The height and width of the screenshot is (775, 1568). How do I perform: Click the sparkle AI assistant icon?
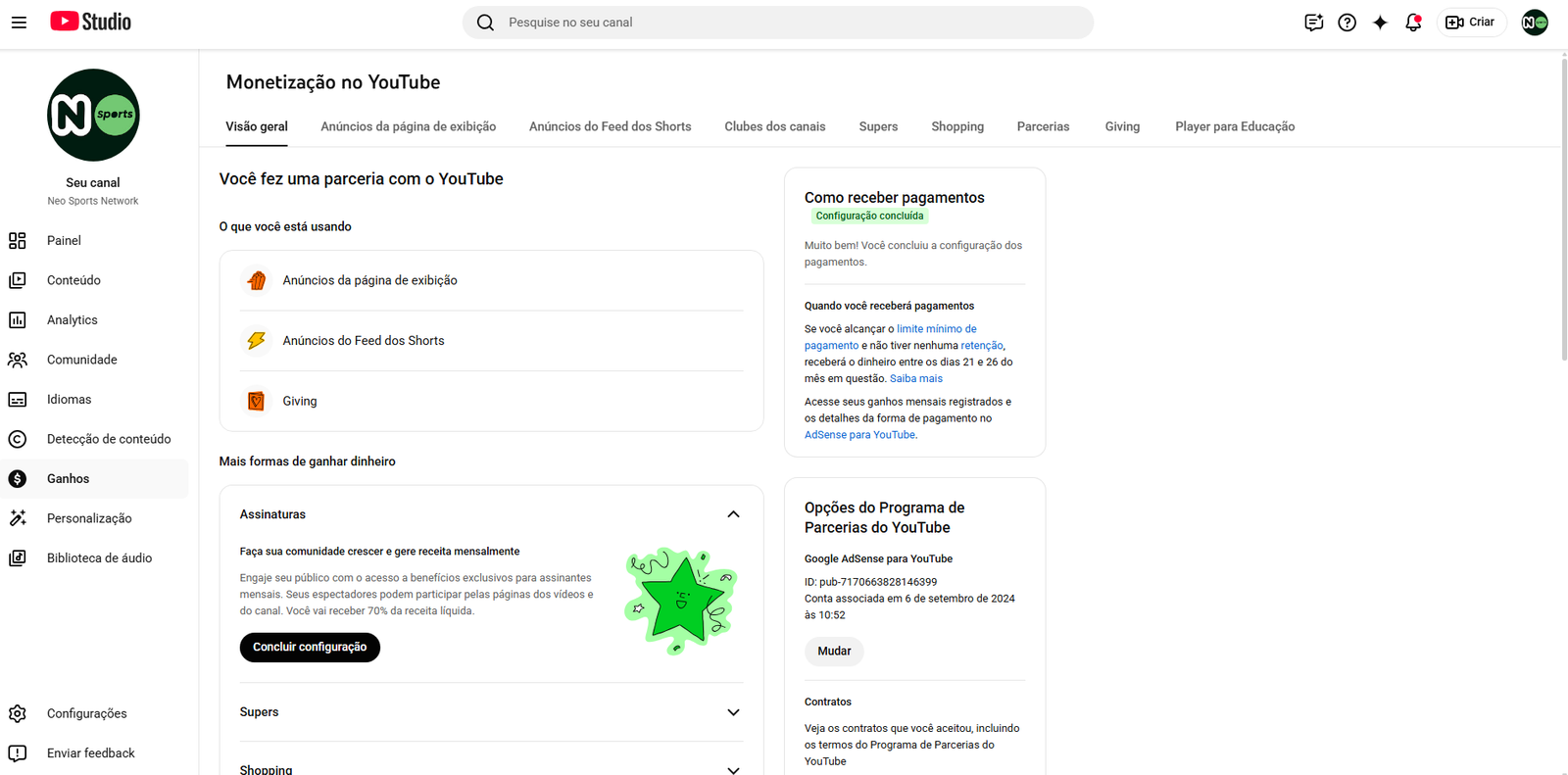1380,23
